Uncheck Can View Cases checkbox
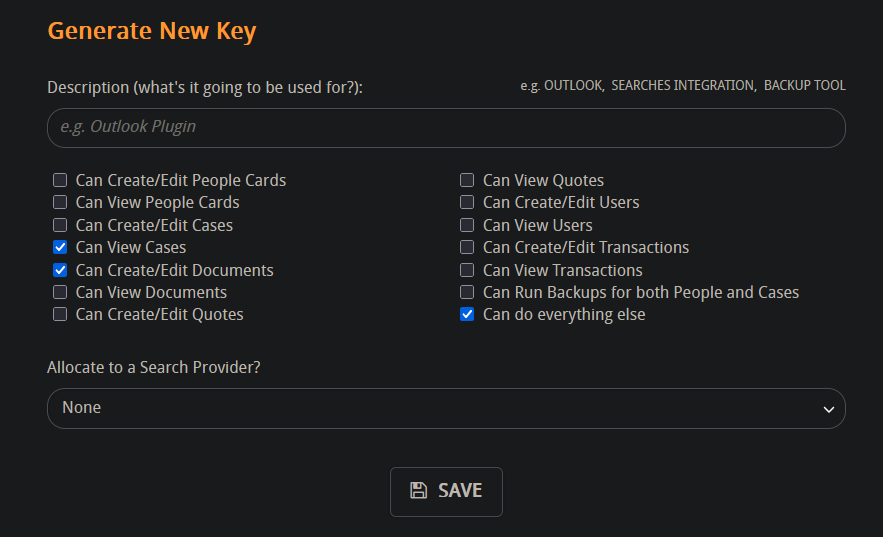 coord(60,247)
